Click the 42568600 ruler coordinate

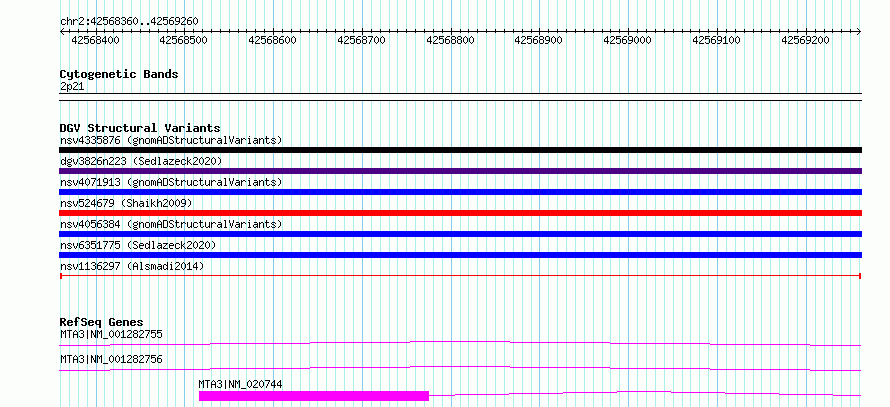tap(273, 40)
